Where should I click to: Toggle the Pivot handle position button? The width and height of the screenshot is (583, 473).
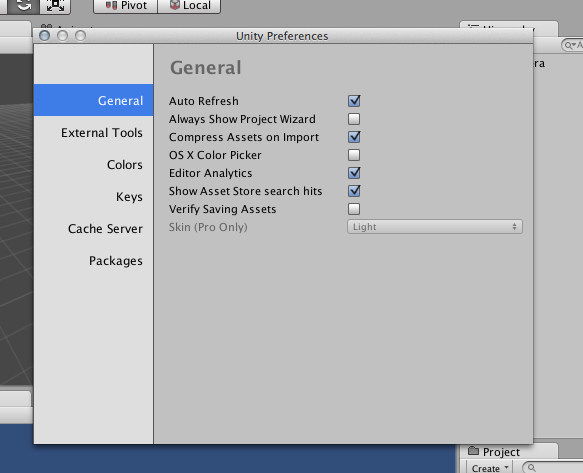126,6
